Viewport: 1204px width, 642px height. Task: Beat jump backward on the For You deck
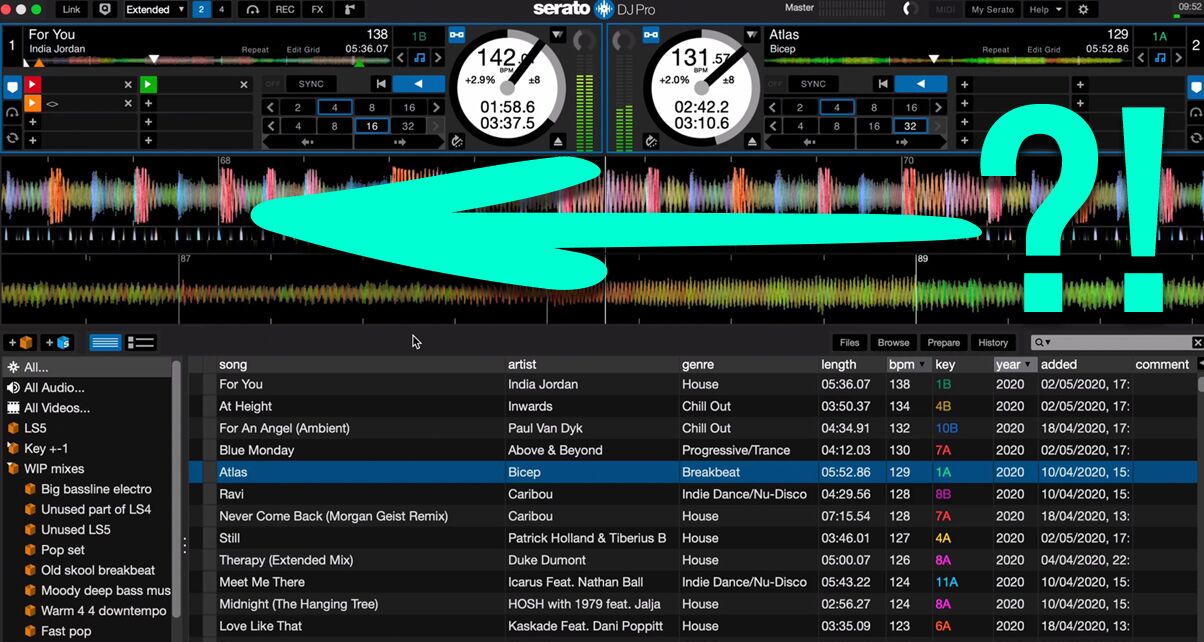306,142
